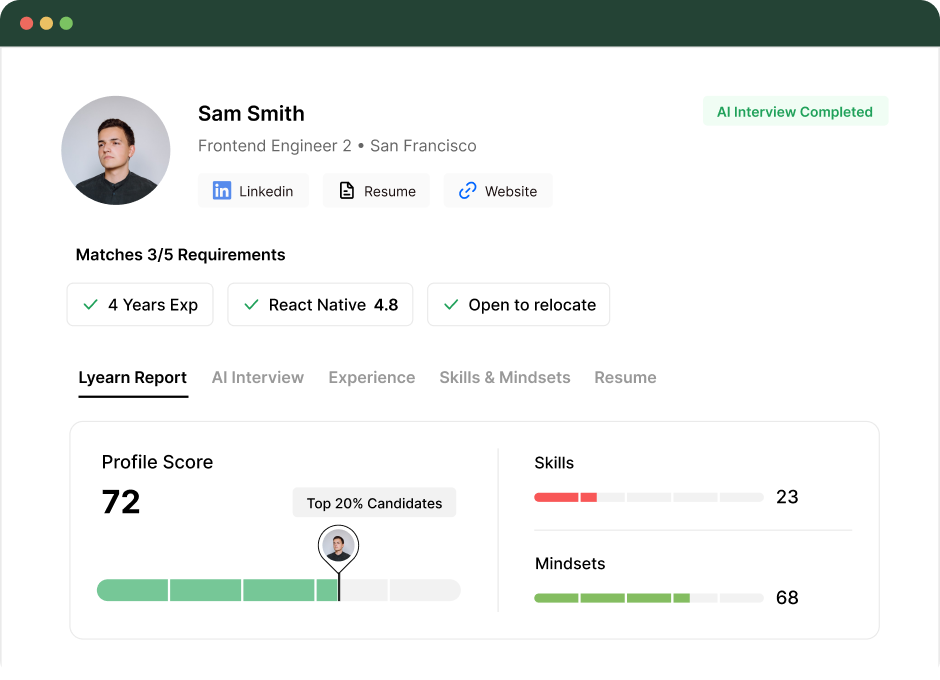Click the red Skills score bar
The image size is (940, 680).
tap(649, 497)
